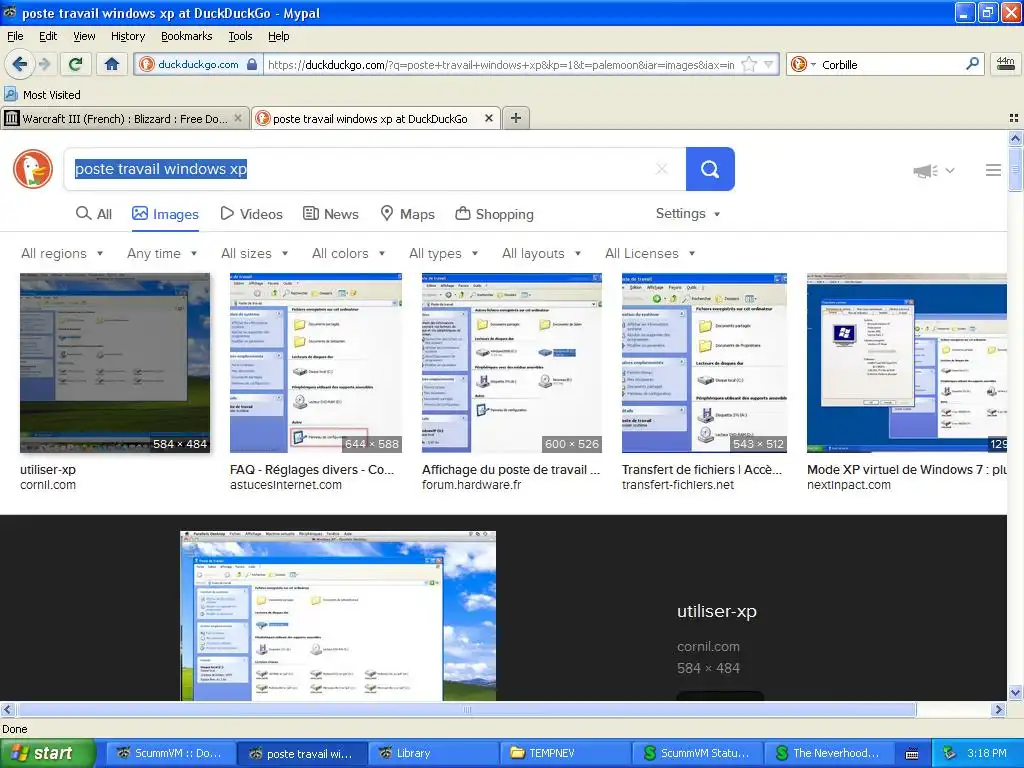Switch to the Shopping tab
The image size is (1024, 768).
click(x=494, y=214)
